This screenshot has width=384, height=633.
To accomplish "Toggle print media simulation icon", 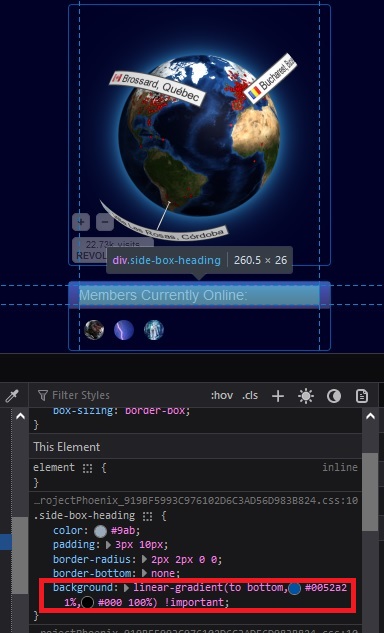I will coord(362,396).
